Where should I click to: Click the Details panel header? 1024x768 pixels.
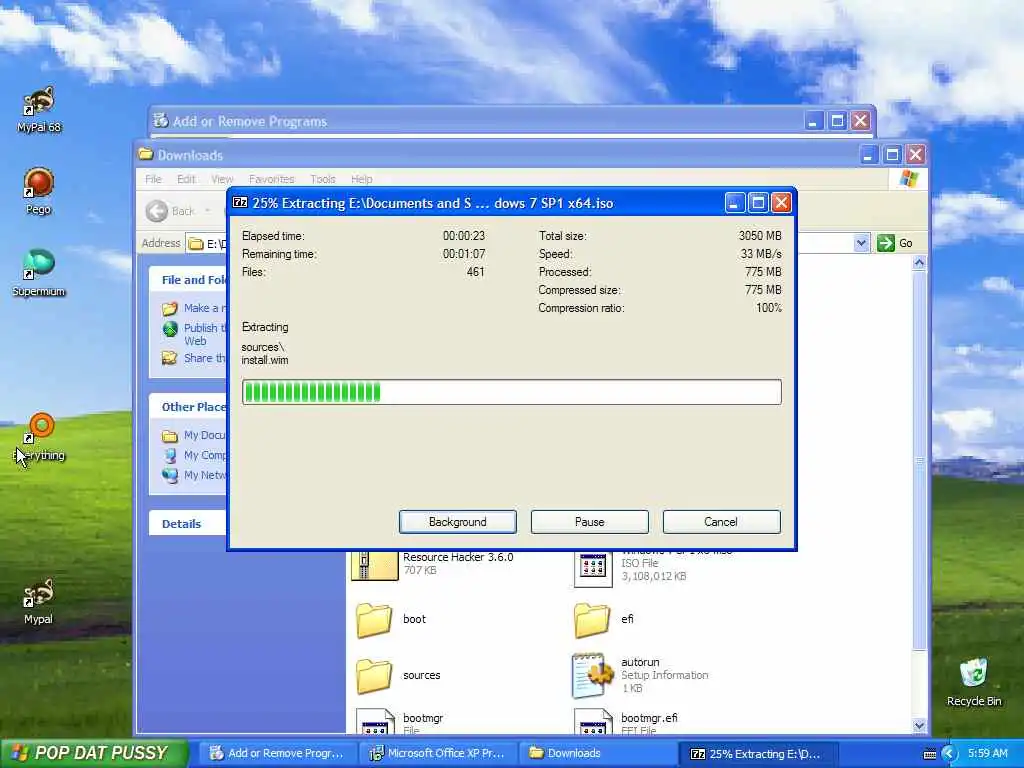187,524
